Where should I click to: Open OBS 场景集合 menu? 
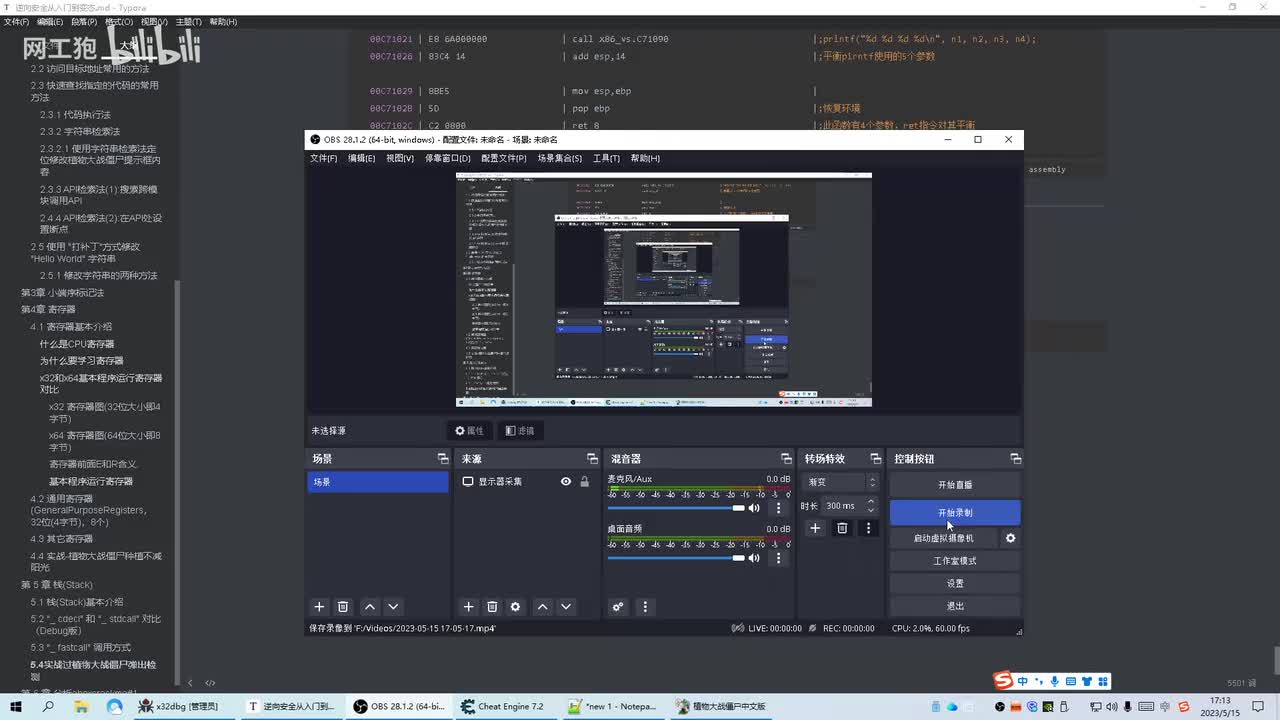(559, 158)
